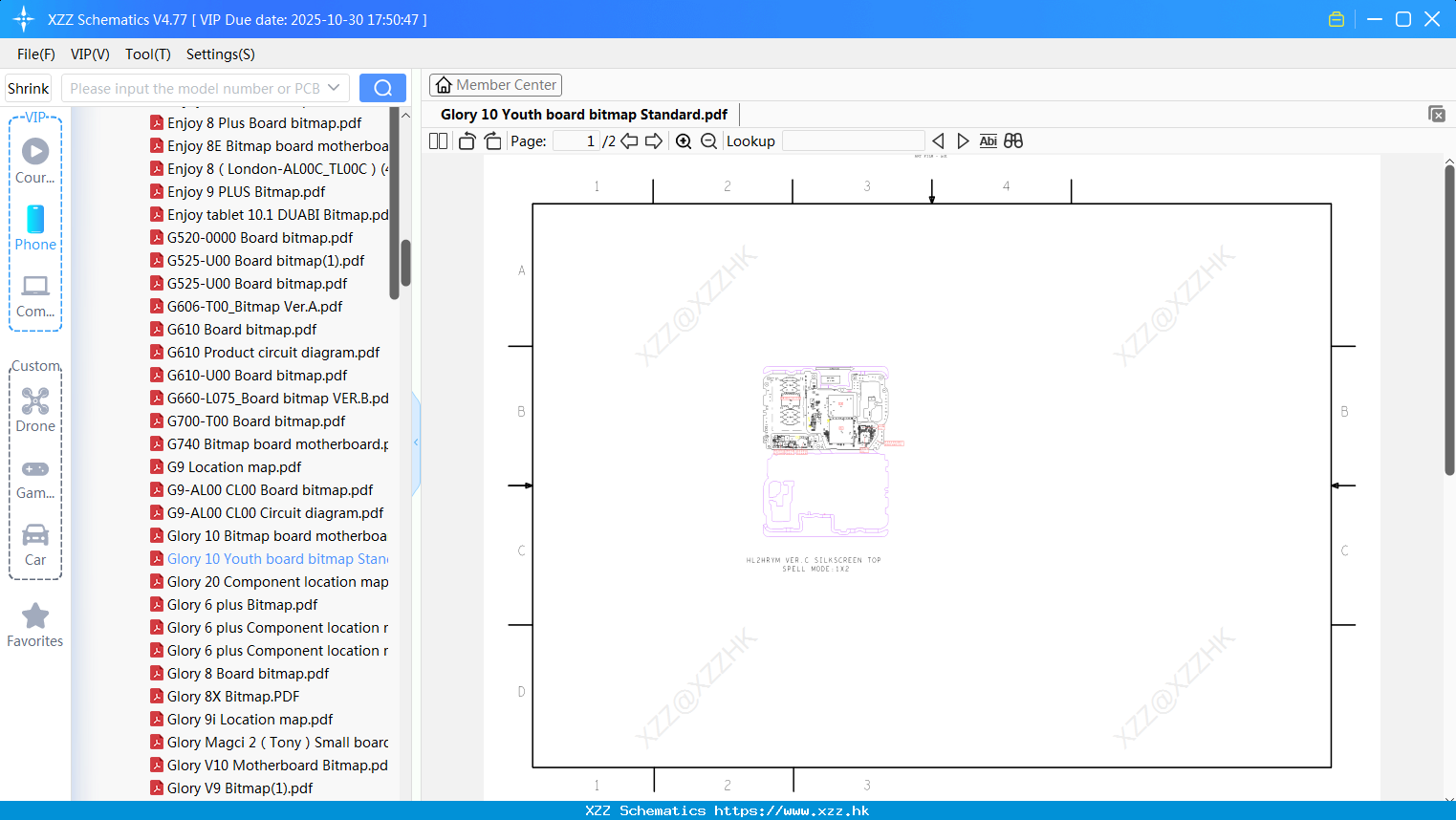Rotate page clockwise icon

click(x=492, y=140)
